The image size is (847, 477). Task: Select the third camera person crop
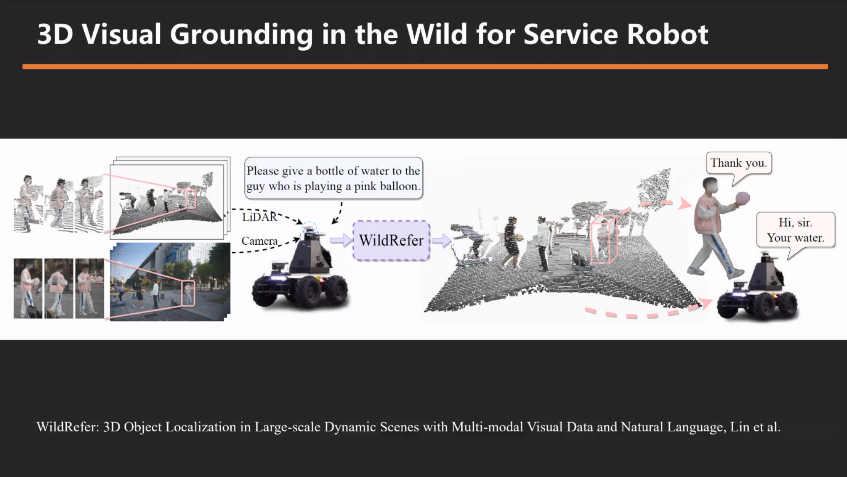click(x=90, y=287)
